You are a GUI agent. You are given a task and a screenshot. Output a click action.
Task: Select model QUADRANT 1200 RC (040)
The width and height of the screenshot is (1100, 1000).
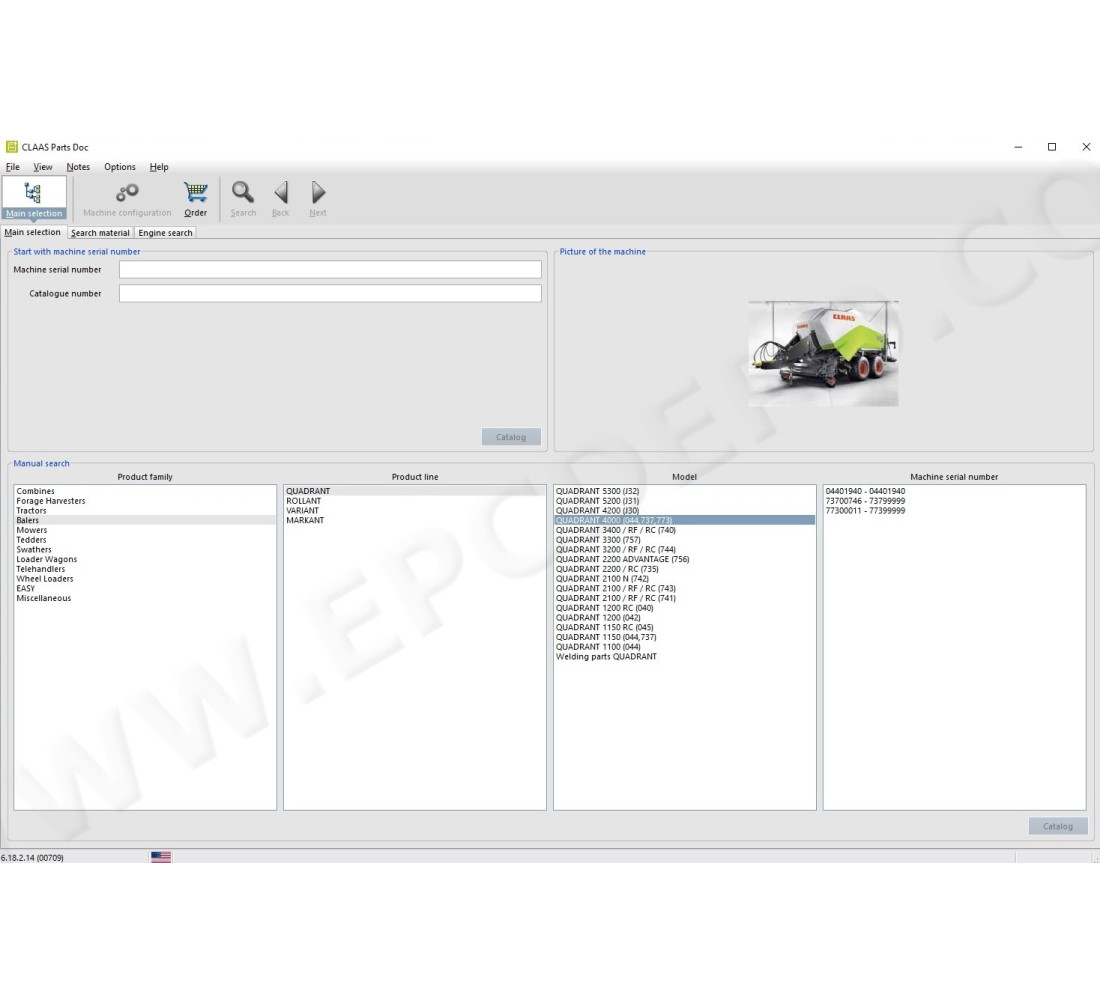pyautogui.click(x=685, y=608)
